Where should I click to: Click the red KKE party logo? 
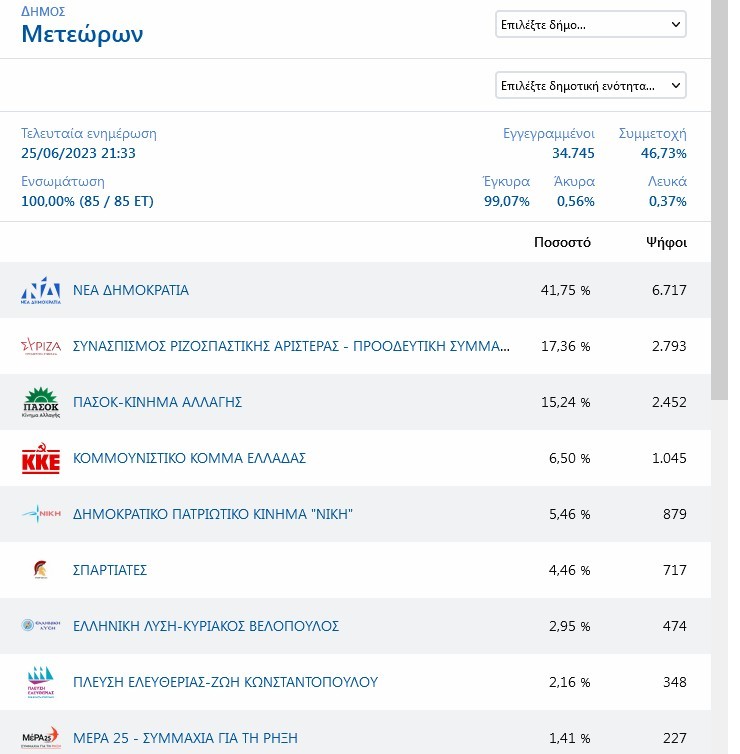tap(41, 459)
